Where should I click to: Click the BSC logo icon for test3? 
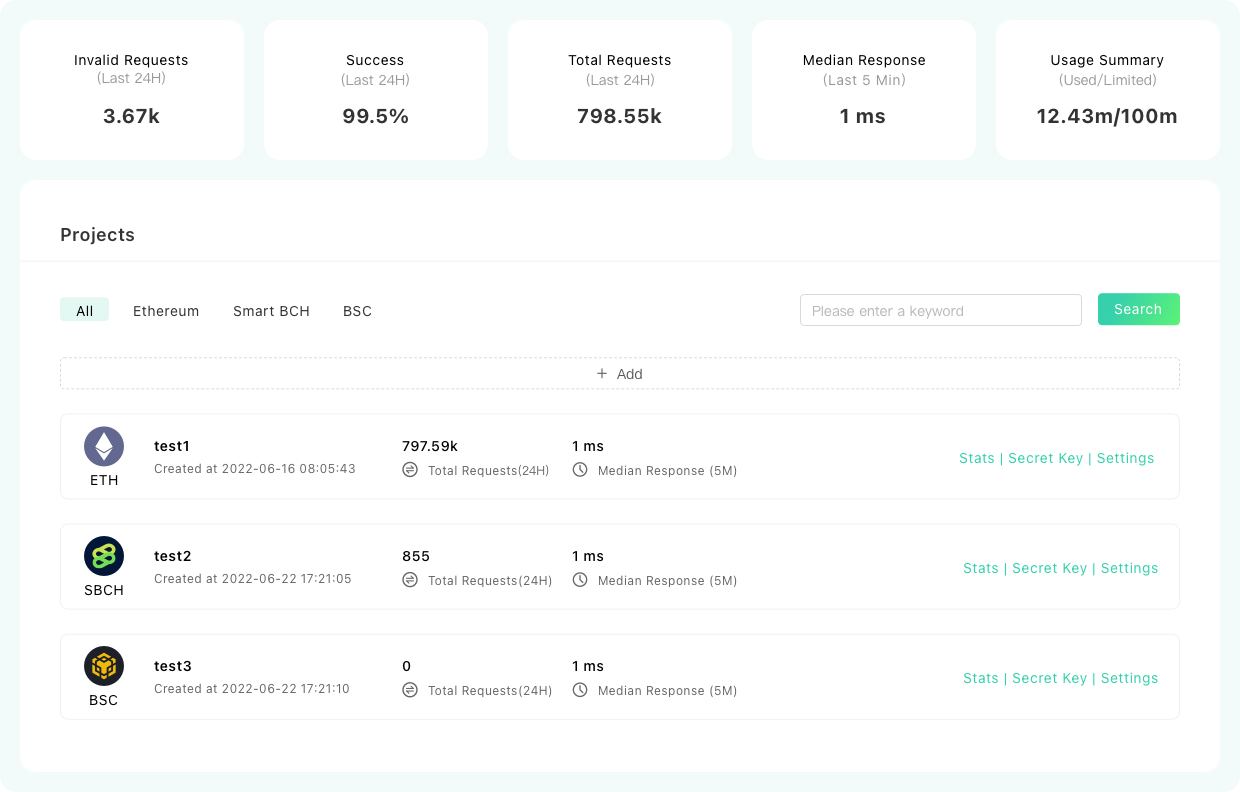click(104, 666)
